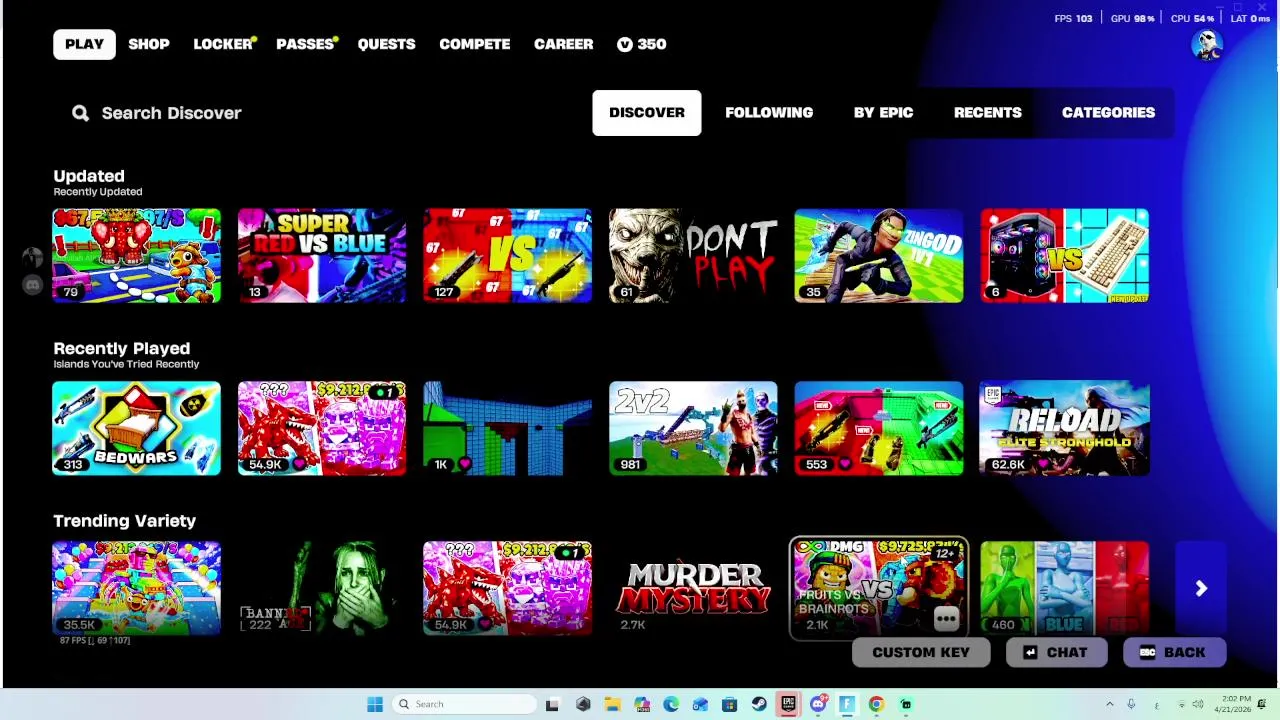
Task: Open the Murder Mystery island
Action: click(x=693, y=588)
